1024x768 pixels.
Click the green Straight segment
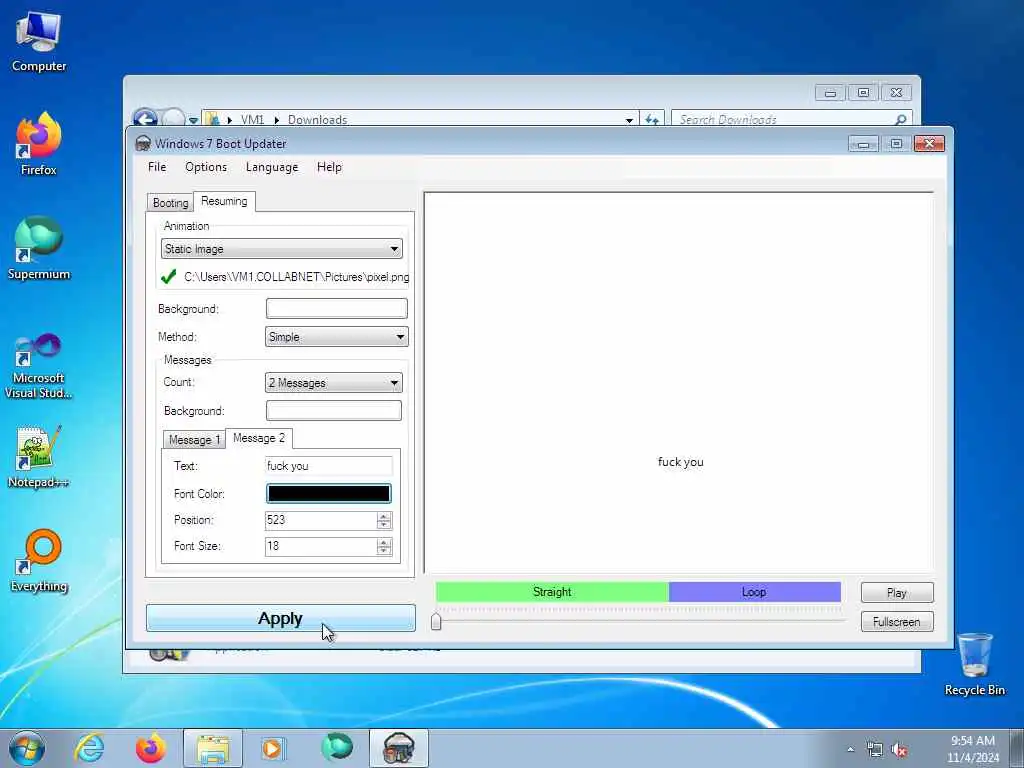click(552, 592)
